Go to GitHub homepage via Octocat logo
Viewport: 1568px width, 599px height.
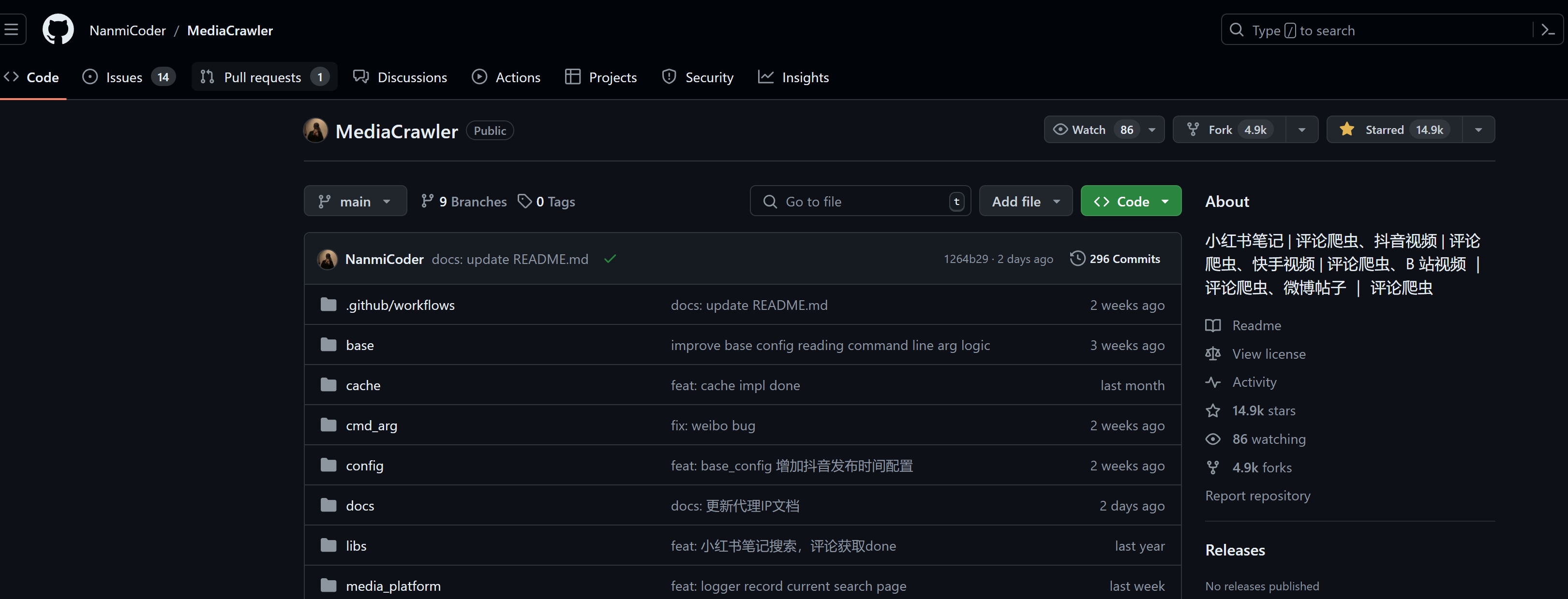(58, 29)
